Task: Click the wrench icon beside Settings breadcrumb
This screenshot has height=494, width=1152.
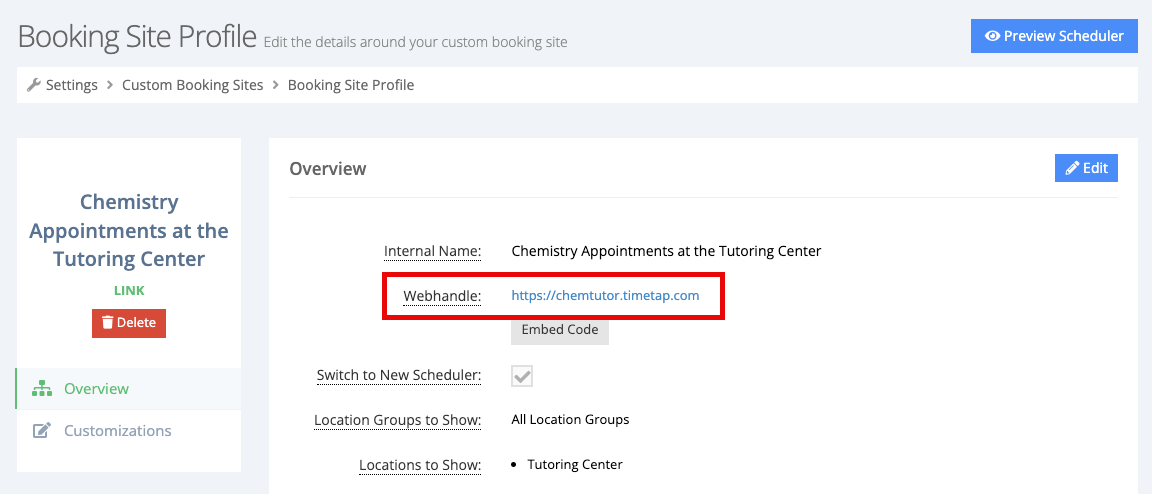Action: [x=33, y=85]
